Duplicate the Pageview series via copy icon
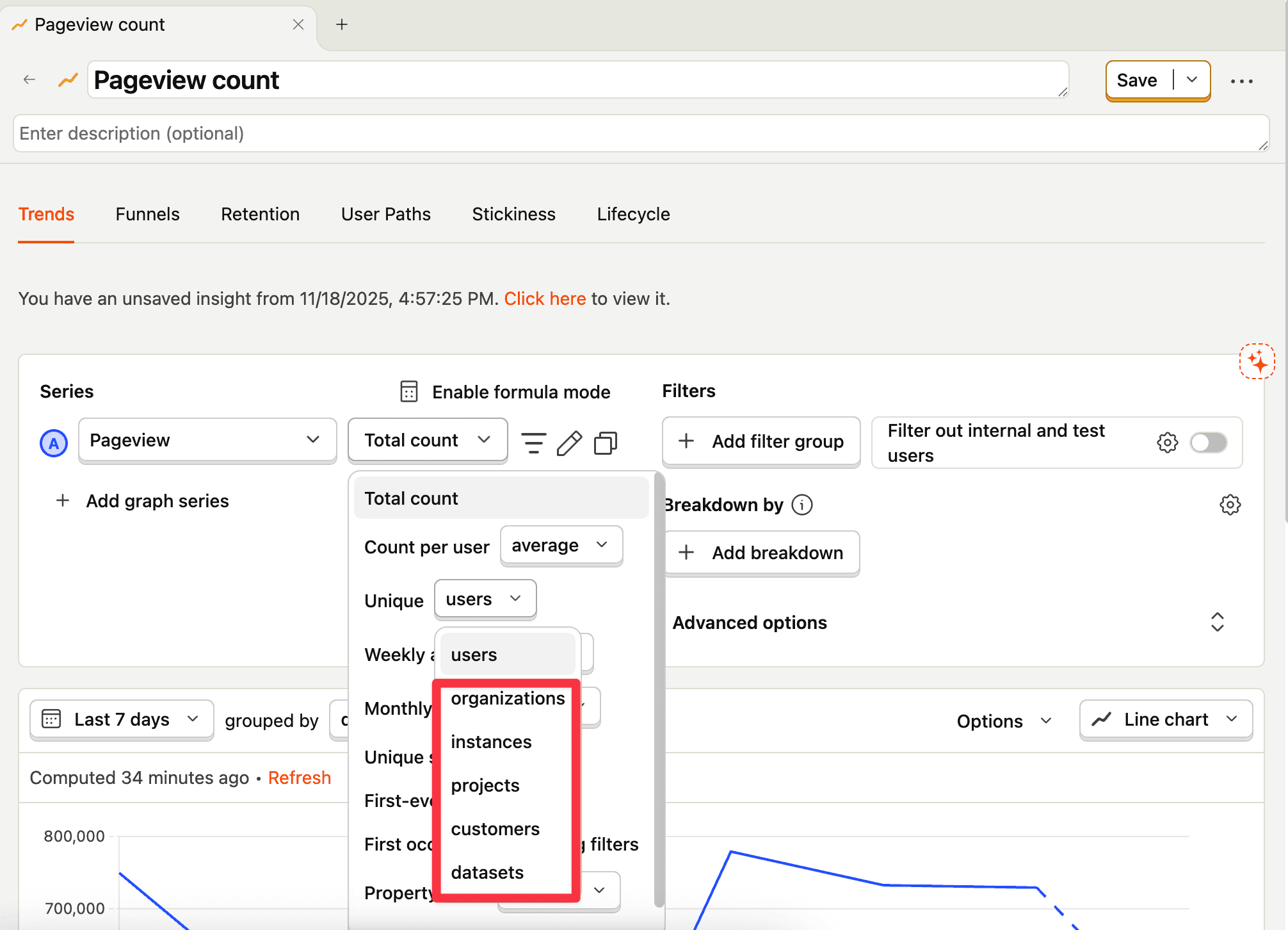Image resolution: width=1288 pixels, height=930 pixels. [605, 442]
